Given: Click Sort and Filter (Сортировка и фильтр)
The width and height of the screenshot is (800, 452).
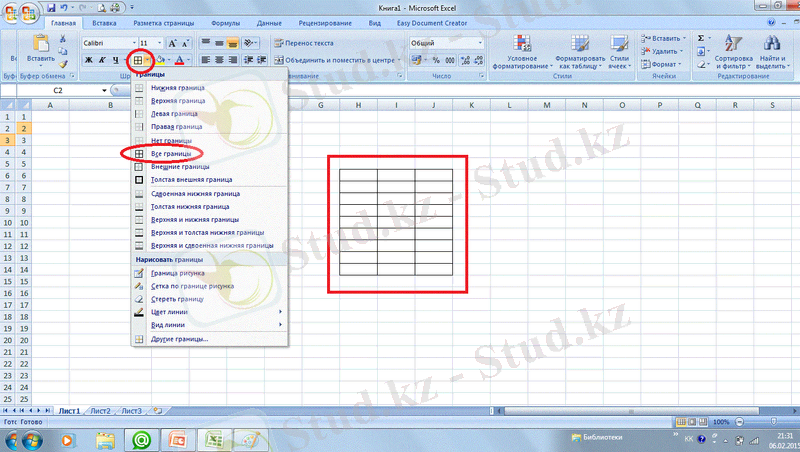Looking at the screenshot, I should (x=733, y=52).
